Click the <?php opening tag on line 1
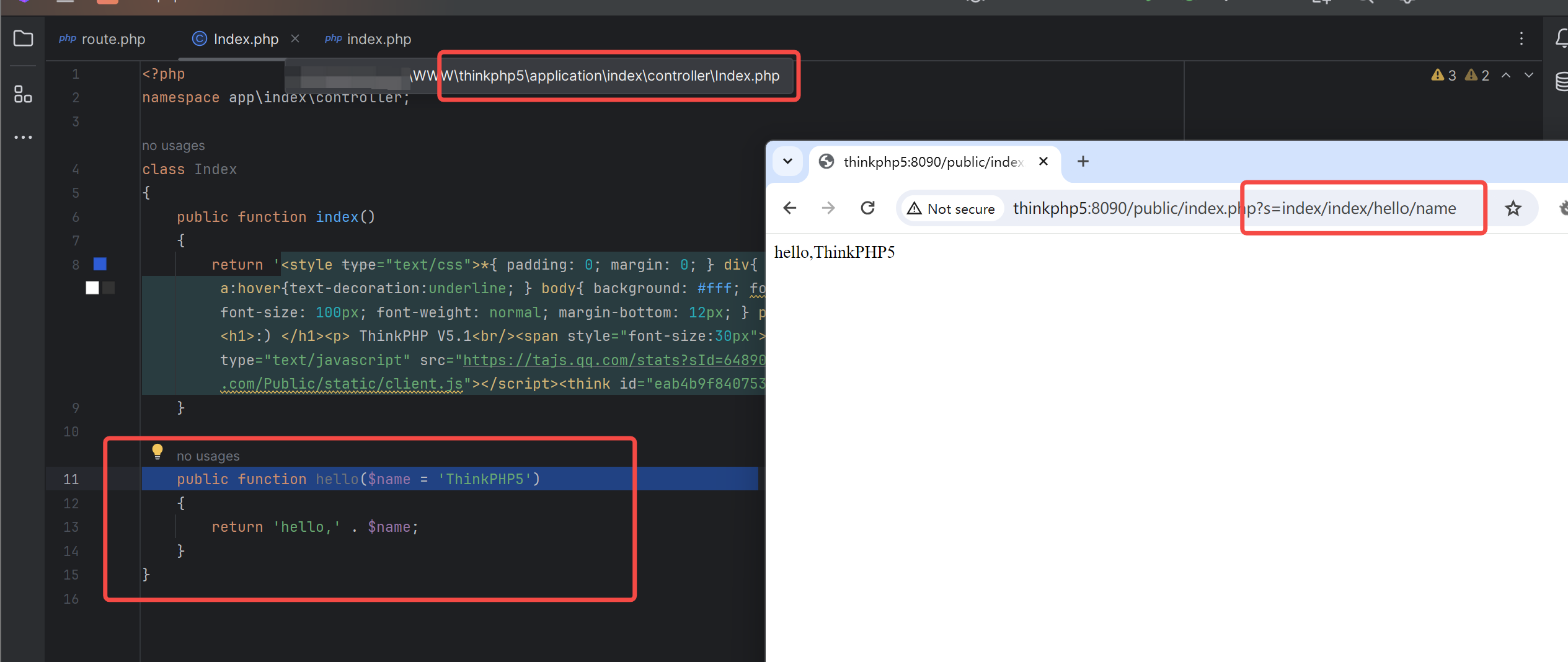This screenshot has width=1568, height=662. click(x=164, y=74)
